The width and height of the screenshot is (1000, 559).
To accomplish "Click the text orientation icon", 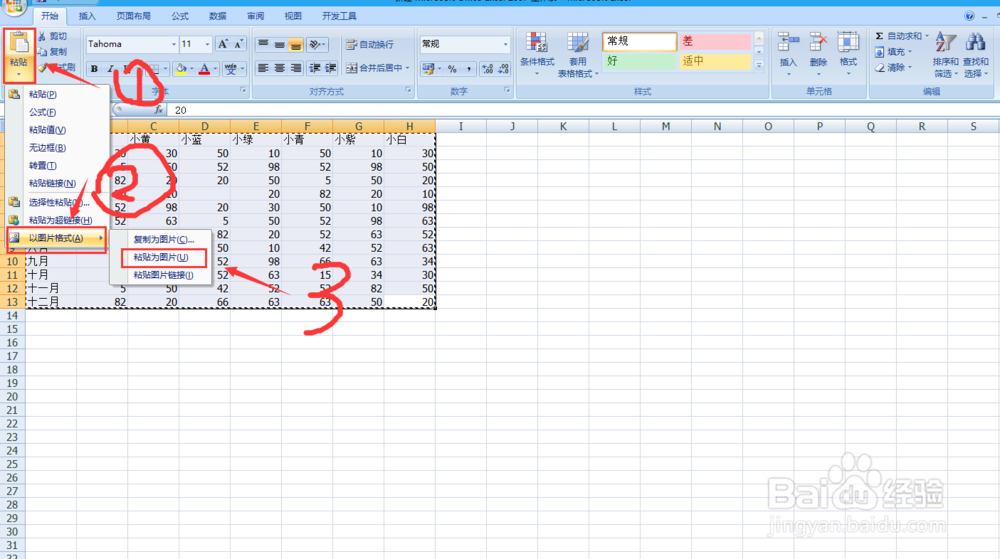I will point(314,45).
